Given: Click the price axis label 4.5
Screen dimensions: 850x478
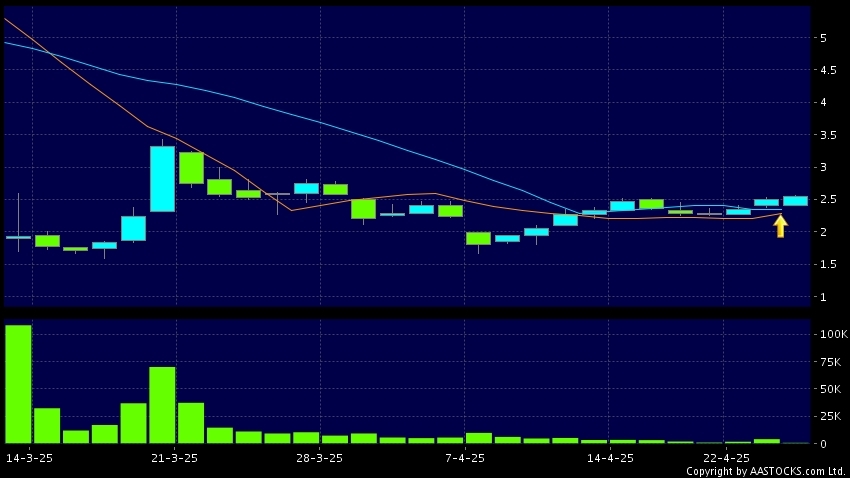Looking at the screenshot, I should click(x=828, y=70).
